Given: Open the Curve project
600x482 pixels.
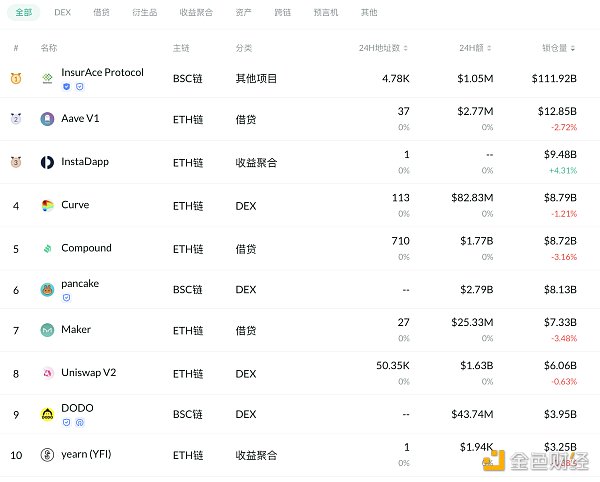Looking at the screenshot, I should [x=75, y=205].
